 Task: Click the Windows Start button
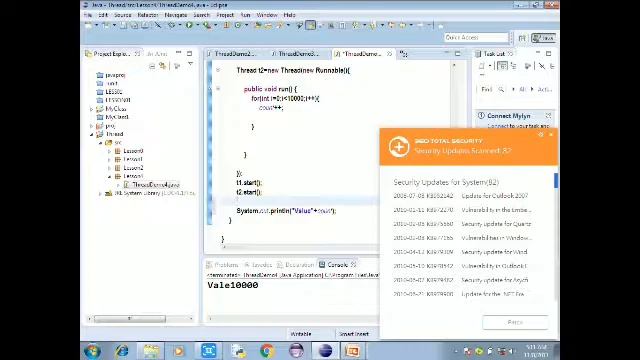(x=92, y=351)
